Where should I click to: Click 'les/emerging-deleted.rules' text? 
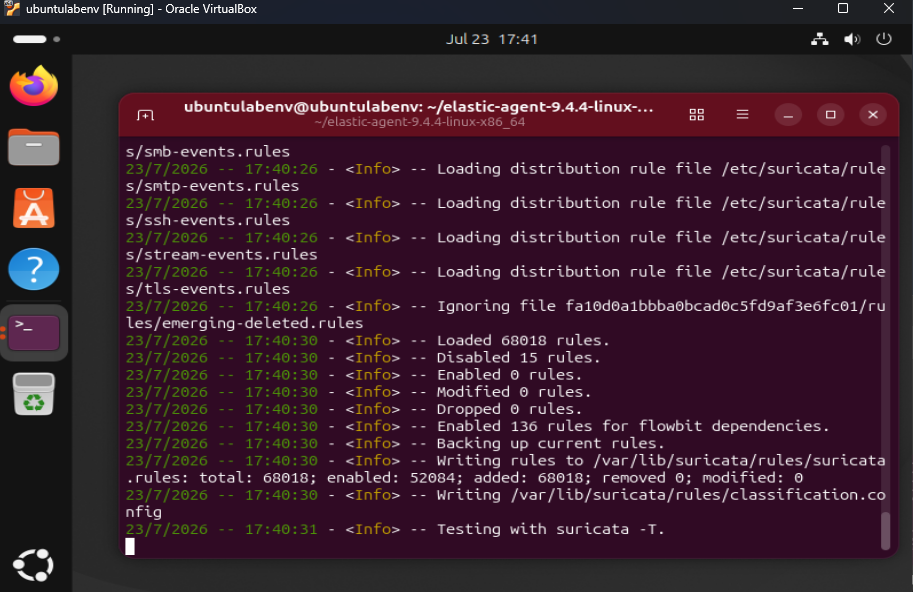pos(245,323)
